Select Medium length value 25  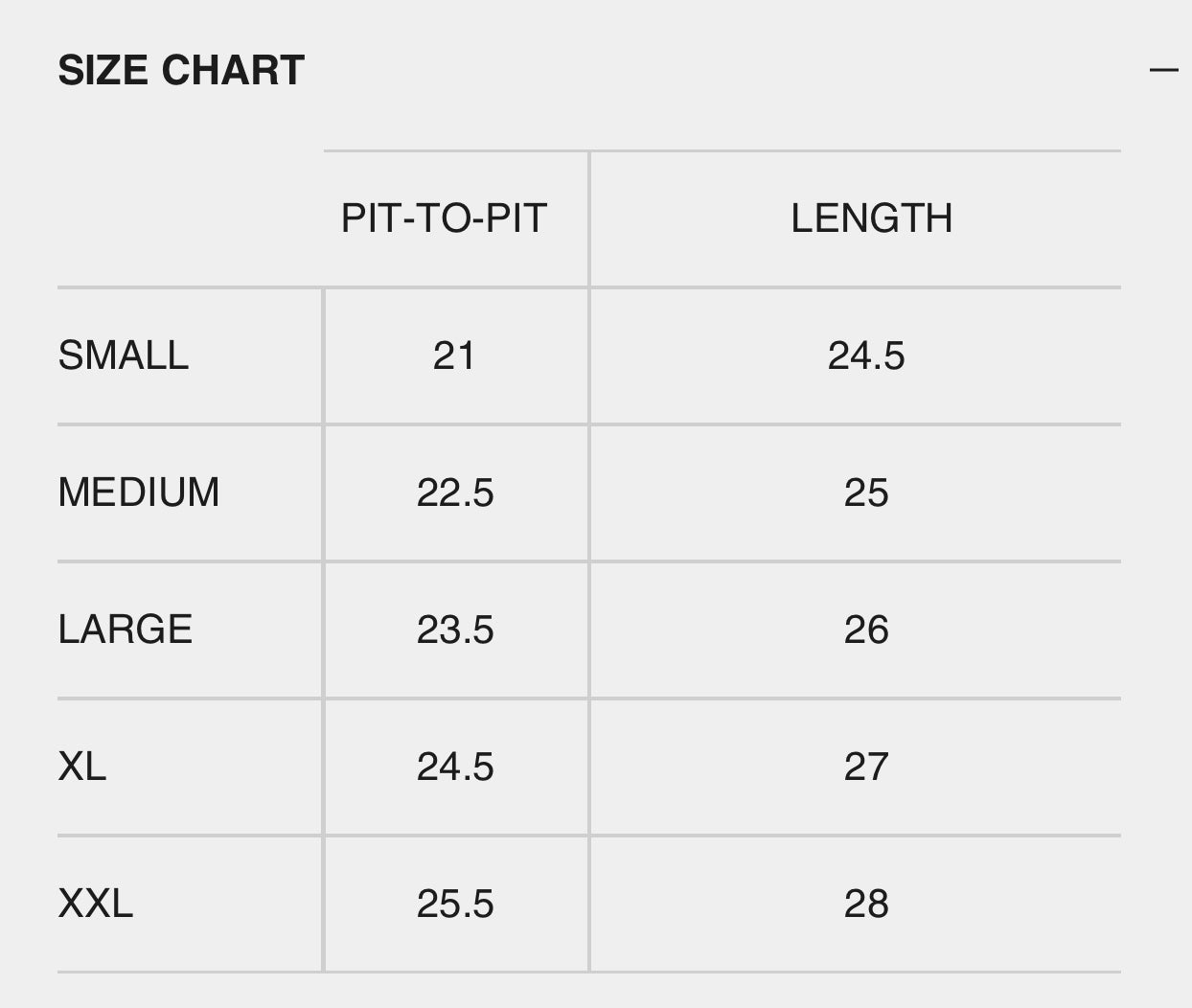(866, 493)
